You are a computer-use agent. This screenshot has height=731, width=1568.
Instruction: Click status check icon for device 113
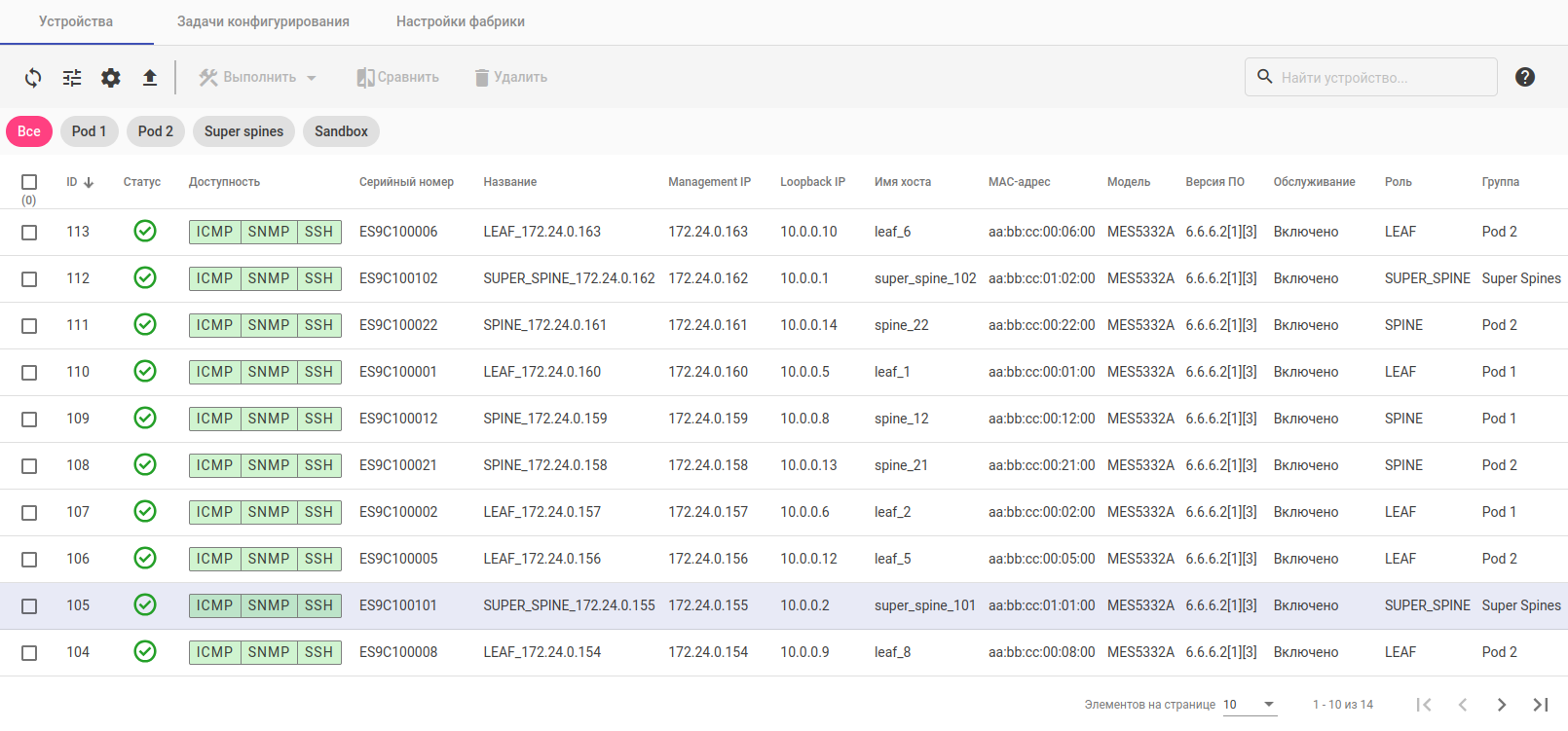tap(145, 231)
